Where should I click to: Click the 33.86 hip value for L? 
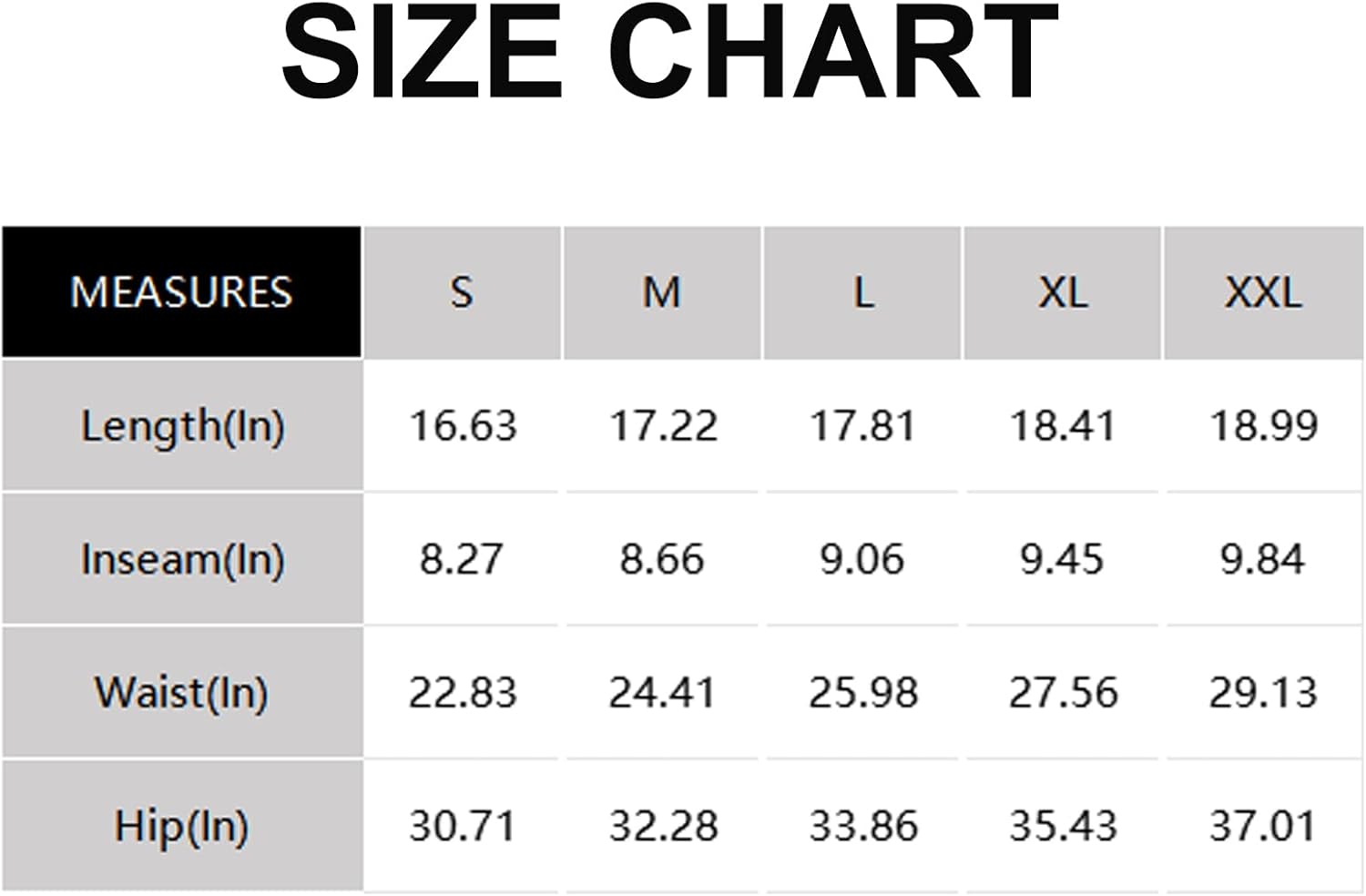863,827
